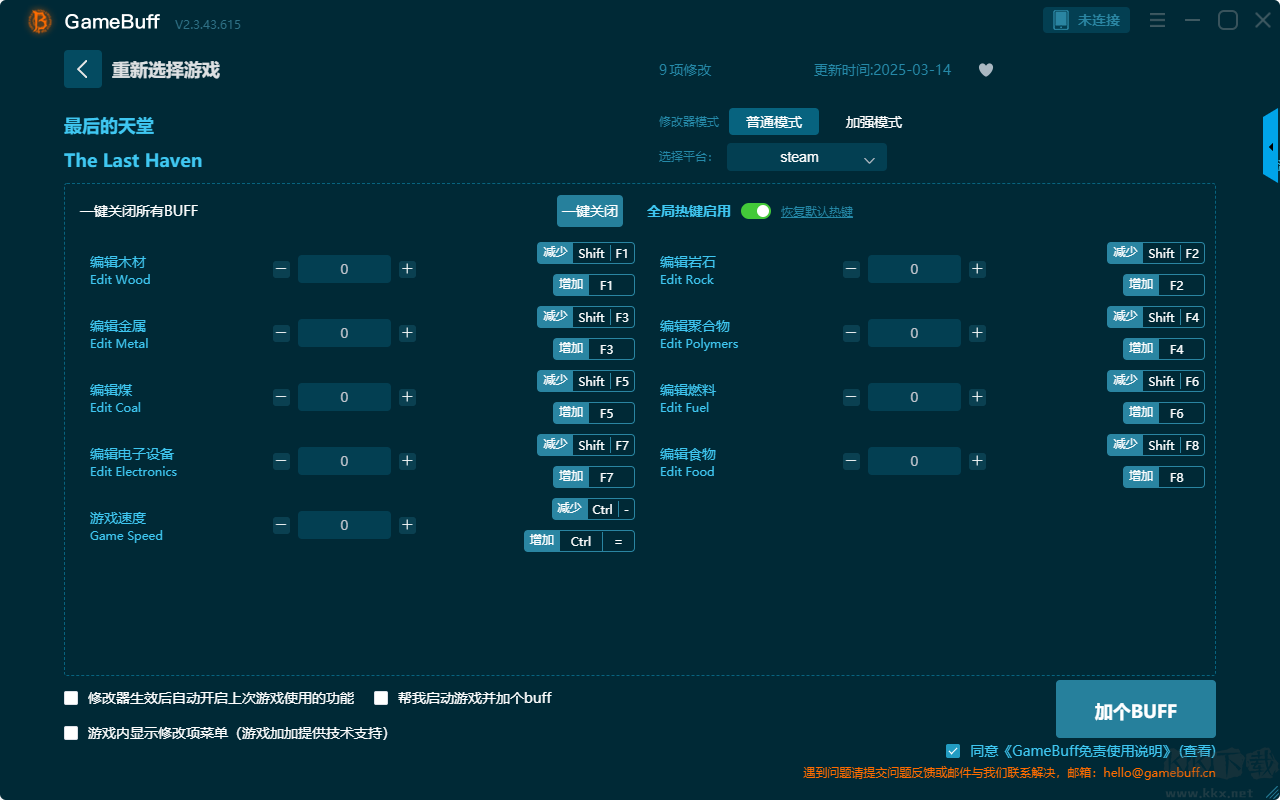Decrease Edit Wood value with minus
1280x800 pixels.
tap(281, 269)
